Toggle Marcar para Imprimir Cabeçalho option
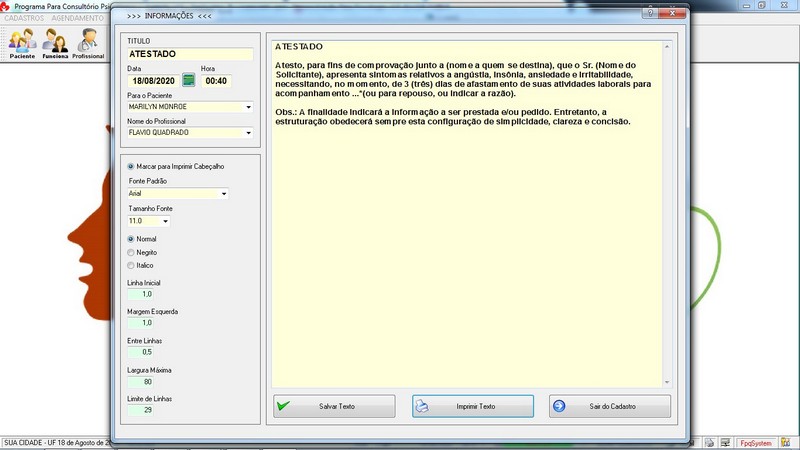This screenshot has width=800, height=450. coord(131,165)
